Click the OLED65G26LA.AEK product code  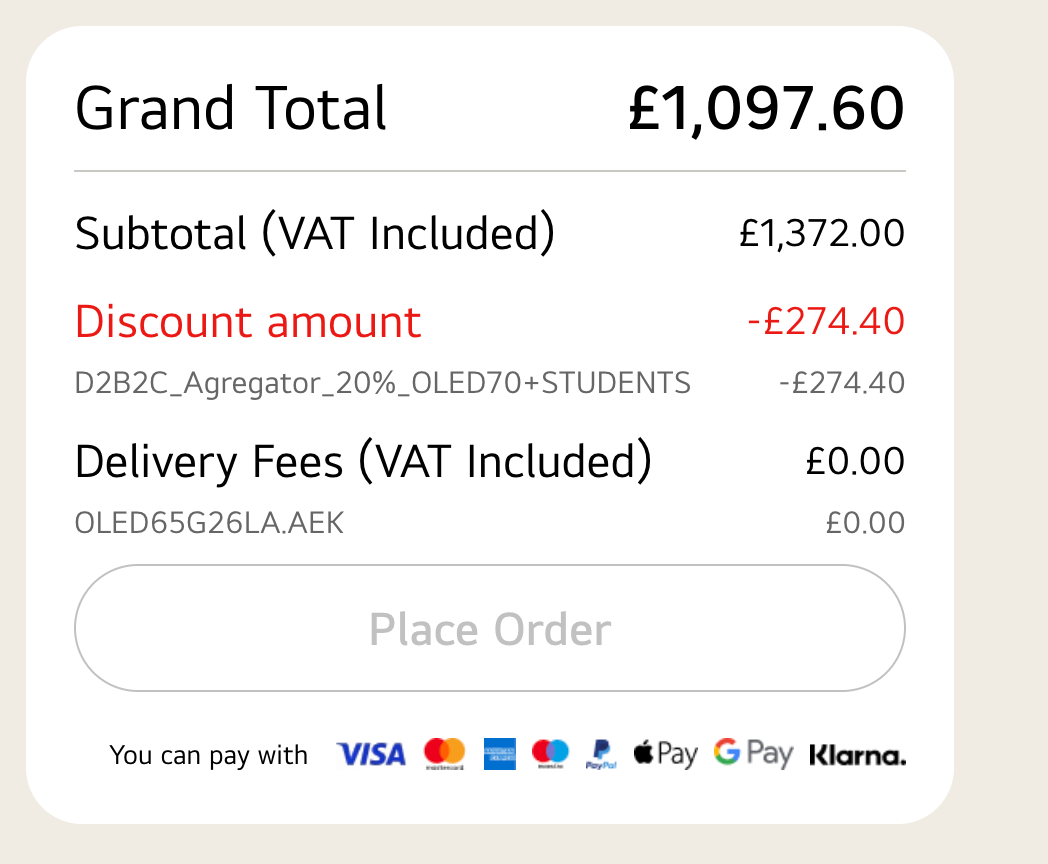pos(209,523)
